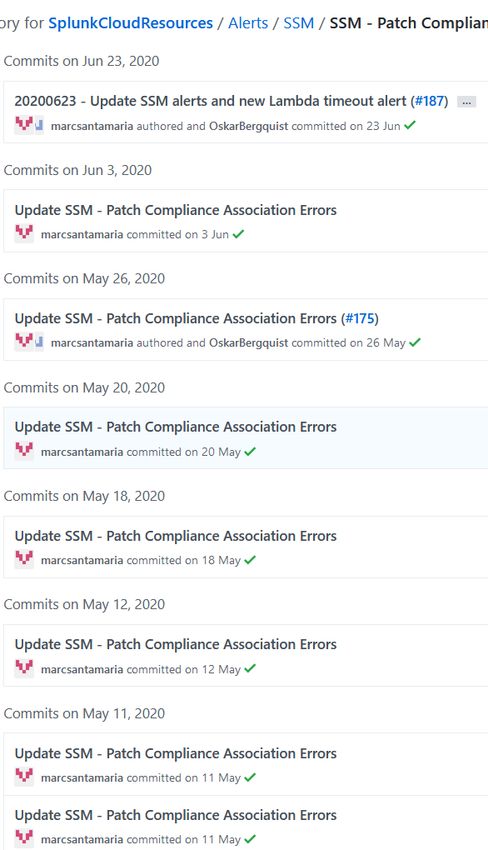Go to the Alerts breadcrumb folder

tap(248, 23)
